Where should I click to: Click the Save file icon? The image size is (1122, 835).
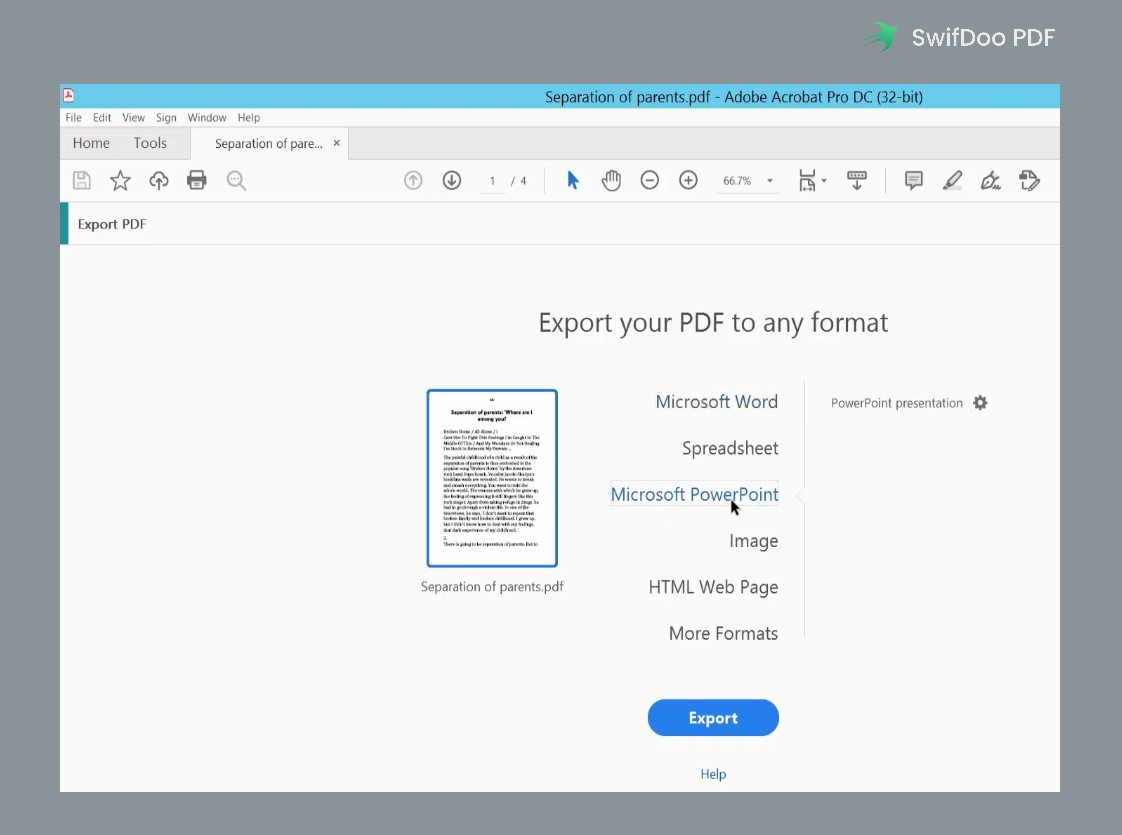click(x=82, y=180)
